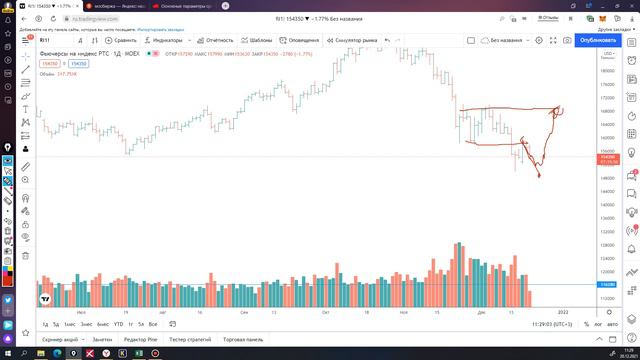Start Симулятор рынка bar replay

[352, 40]
